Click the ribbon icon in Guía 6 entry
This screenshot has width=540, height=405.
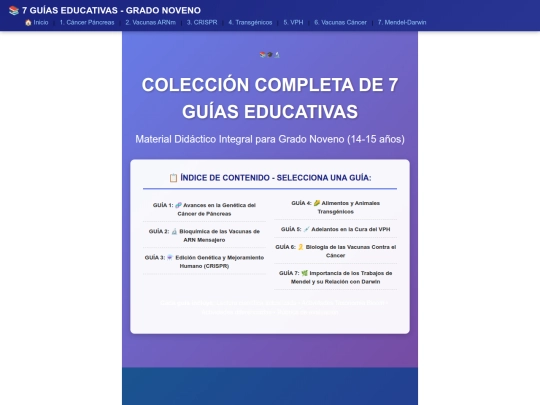(x=301, y=247)
